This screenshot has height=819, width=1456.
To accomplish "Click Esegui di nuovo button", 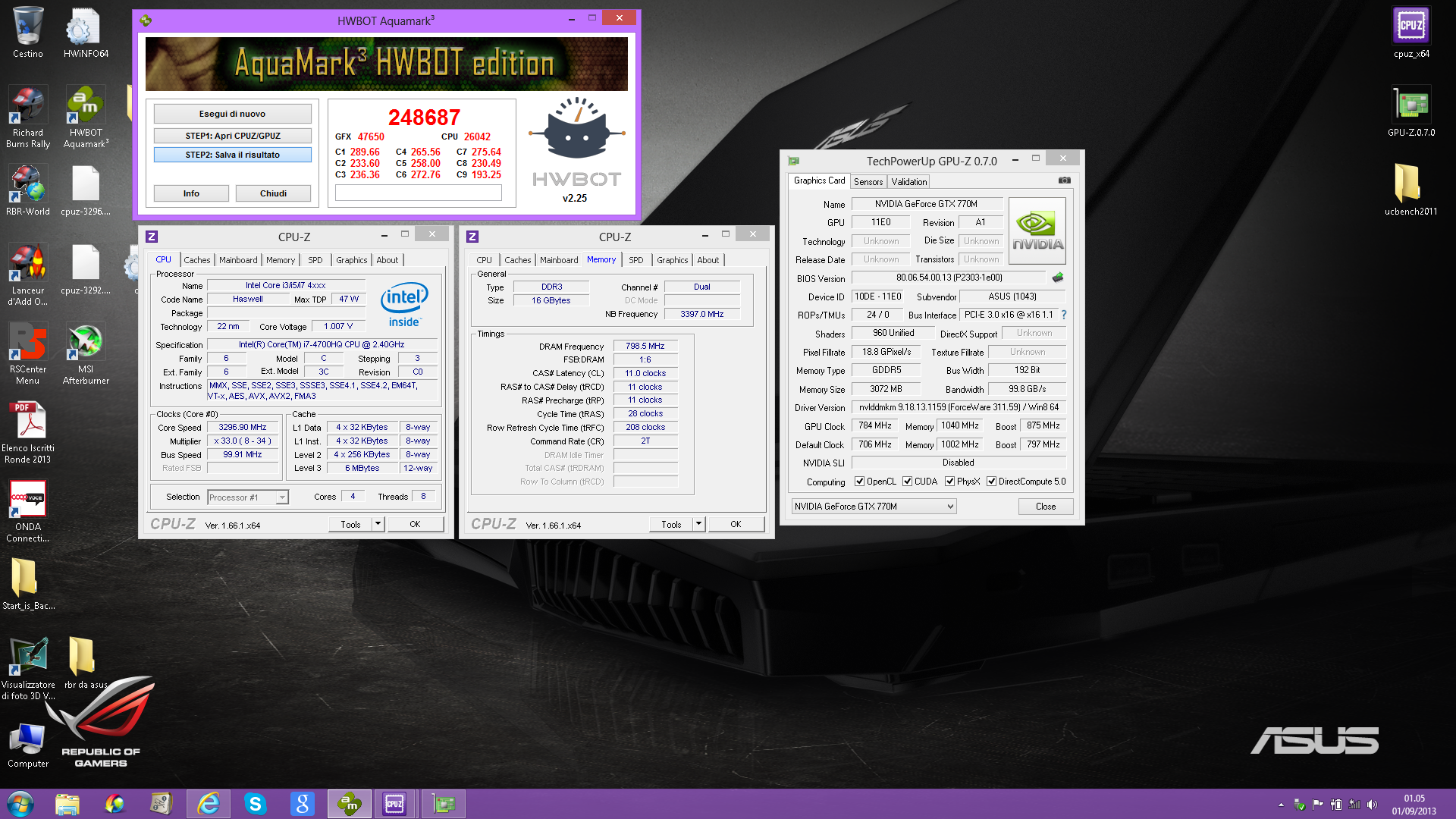I will click(232, 114).
